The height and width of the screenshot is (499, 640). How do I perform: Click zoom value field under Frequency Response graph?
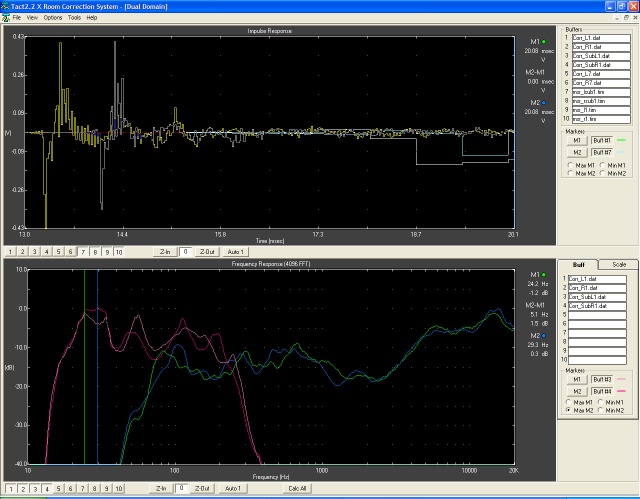coord(182,488)
